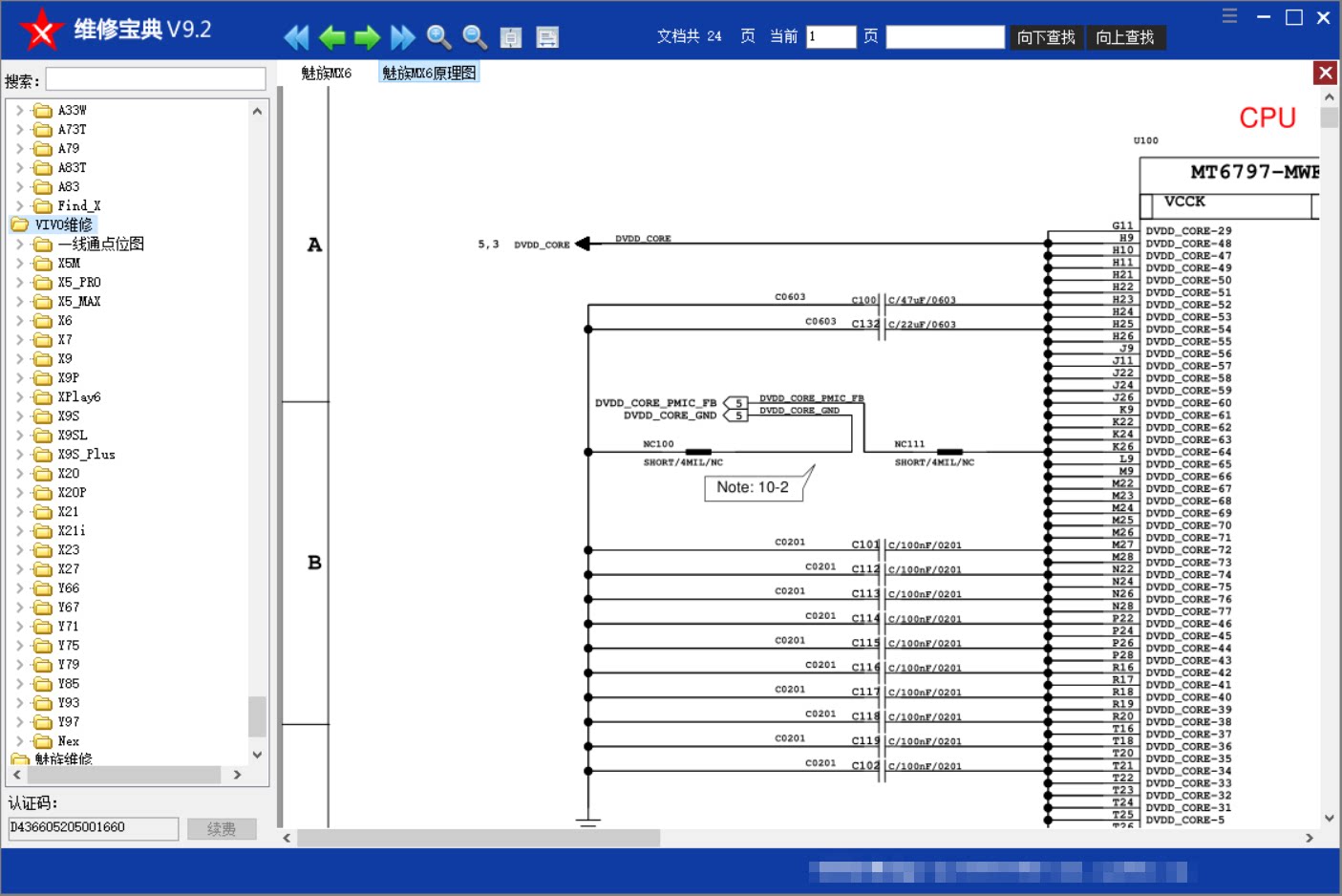Zoom in on the schematic
1342x896 pixels.
439,37
